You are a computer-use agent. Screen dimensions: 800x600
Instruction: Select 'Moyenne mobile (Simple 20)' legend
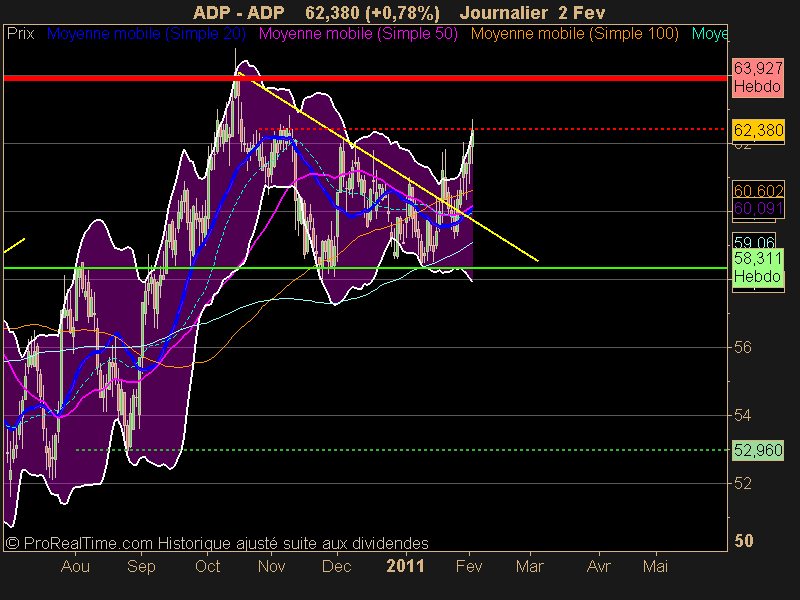click(x=146, y=34)
